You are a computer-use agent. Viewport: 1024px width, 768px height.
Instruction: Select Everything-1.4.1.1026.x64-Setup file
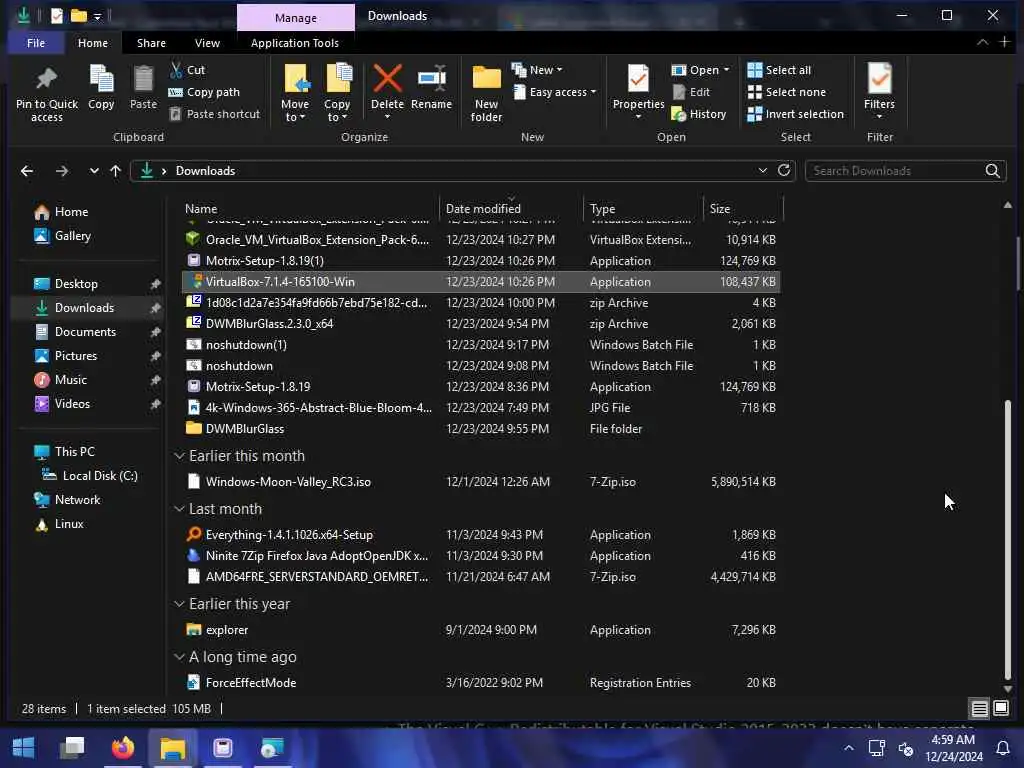[481, 535]
